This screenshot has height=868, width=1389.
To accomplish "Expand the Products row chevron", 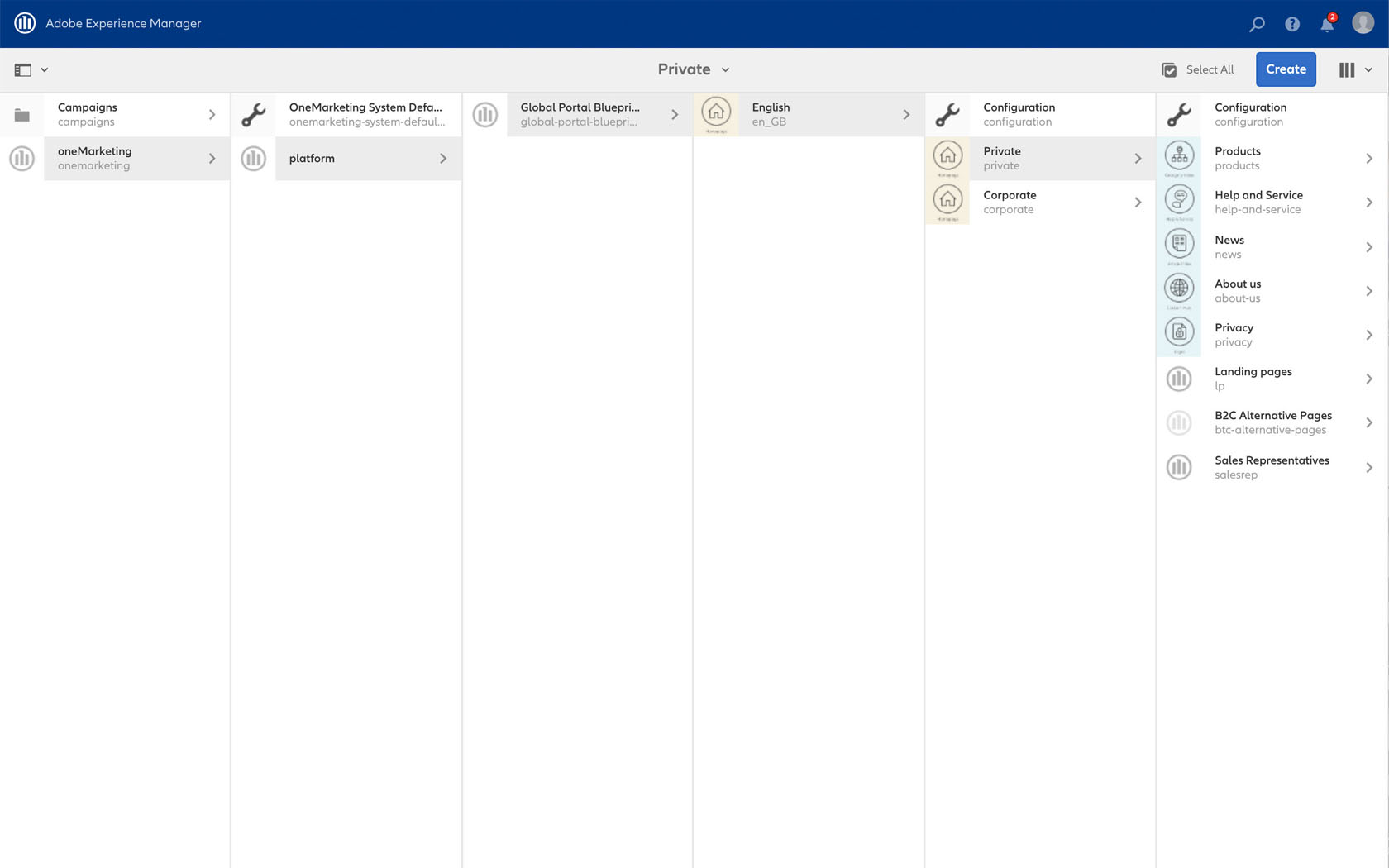I will [1369, 159].
